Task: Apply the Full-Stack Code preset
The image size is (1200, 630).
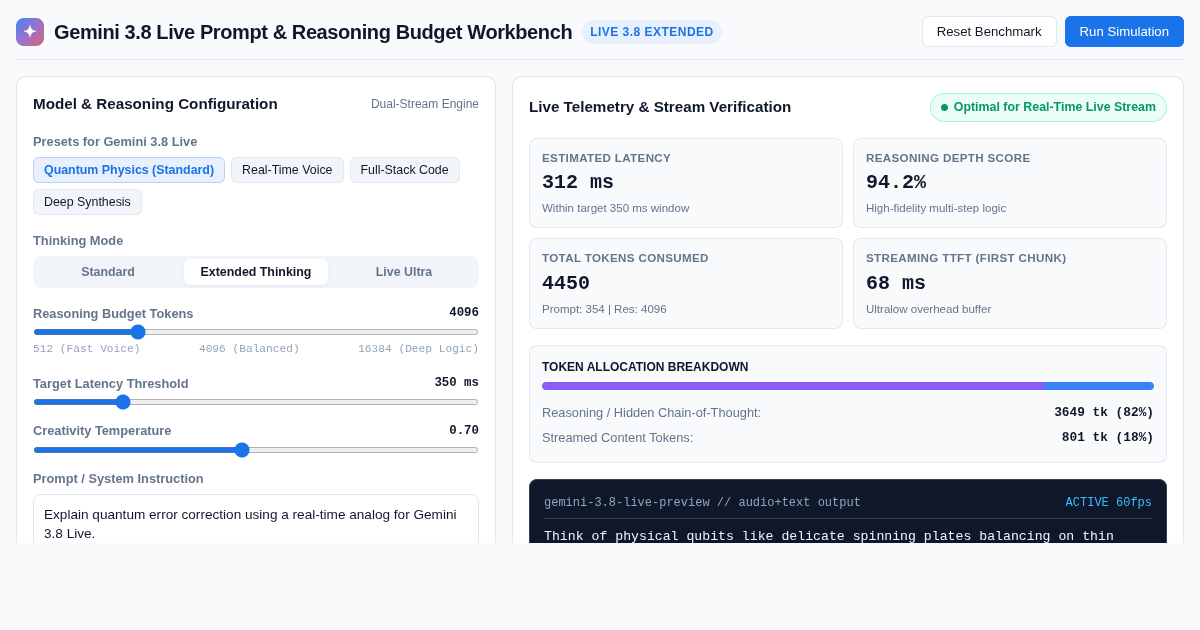Action: 404,170
